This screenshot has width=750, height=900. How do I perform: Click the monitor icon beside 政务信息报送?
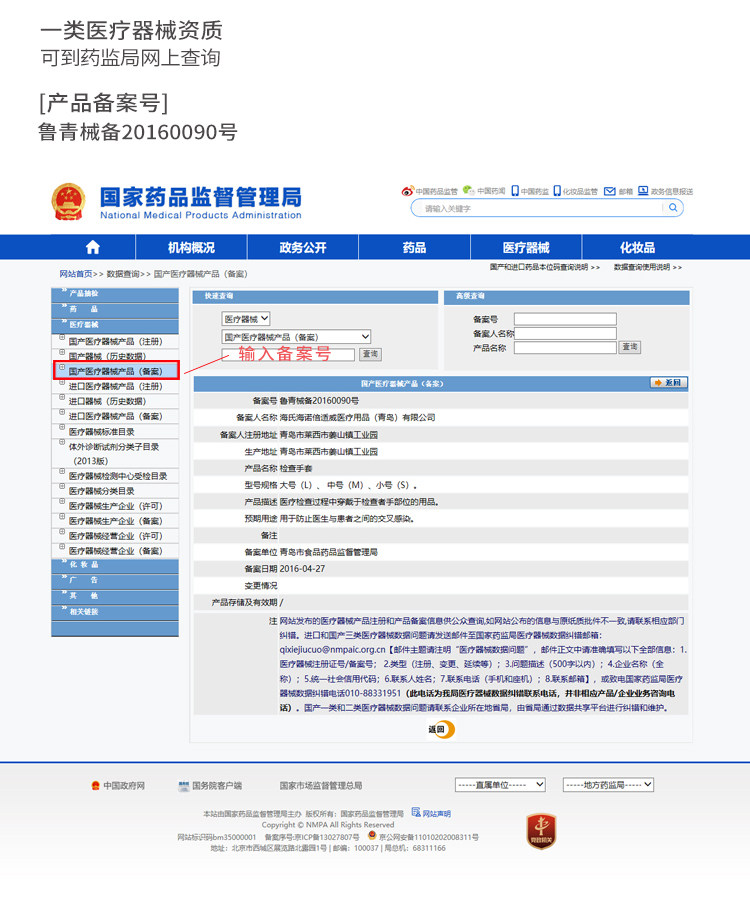(643, 191)
